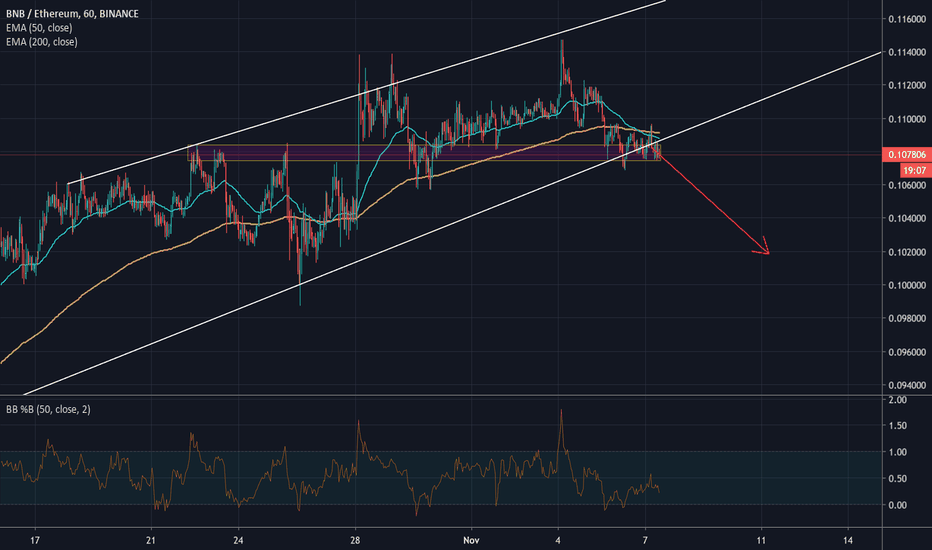Click the 2.00 level on %B axis
The height and width of the screenshot is (550, 932).
tap(898, 400)
